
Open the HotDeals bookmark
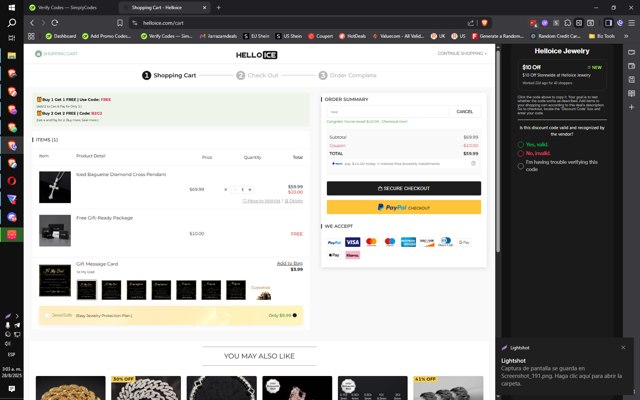[353, 36]
